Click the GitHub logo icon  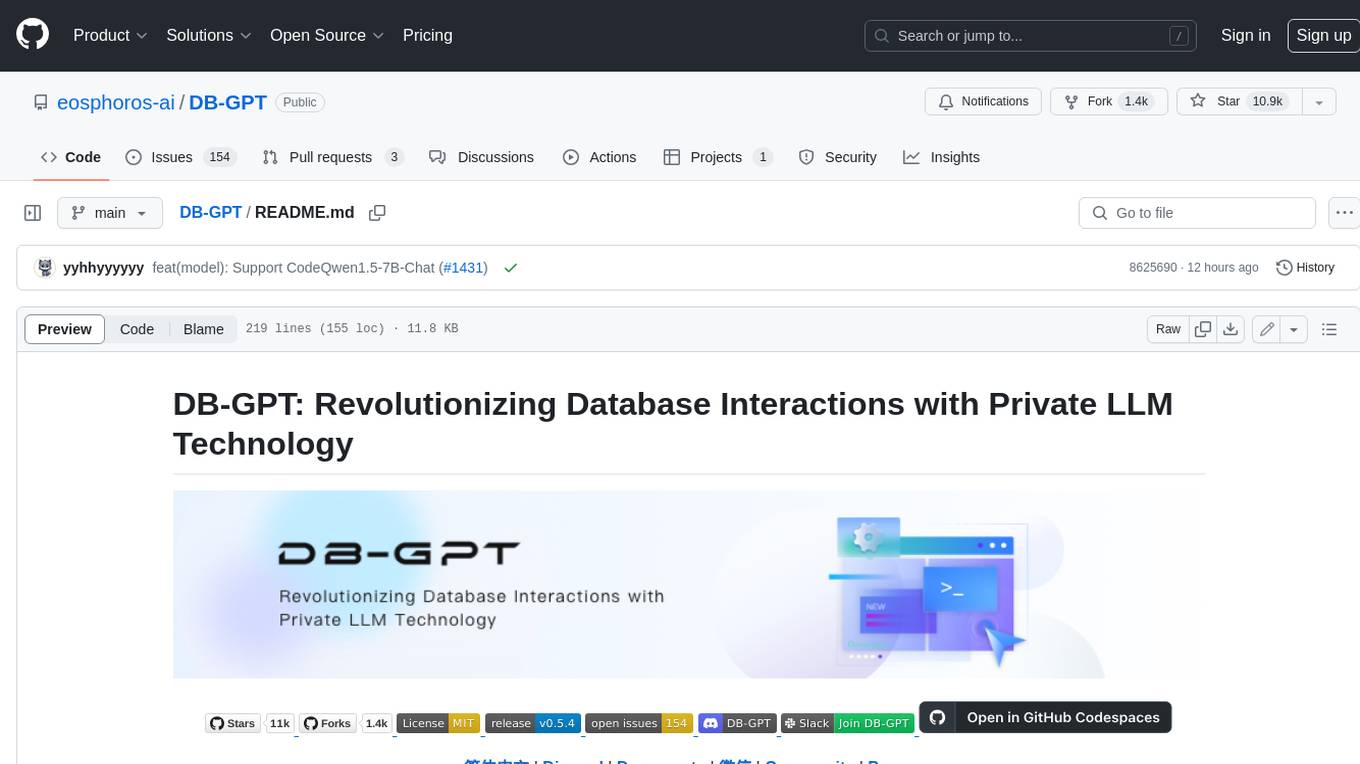32,35
